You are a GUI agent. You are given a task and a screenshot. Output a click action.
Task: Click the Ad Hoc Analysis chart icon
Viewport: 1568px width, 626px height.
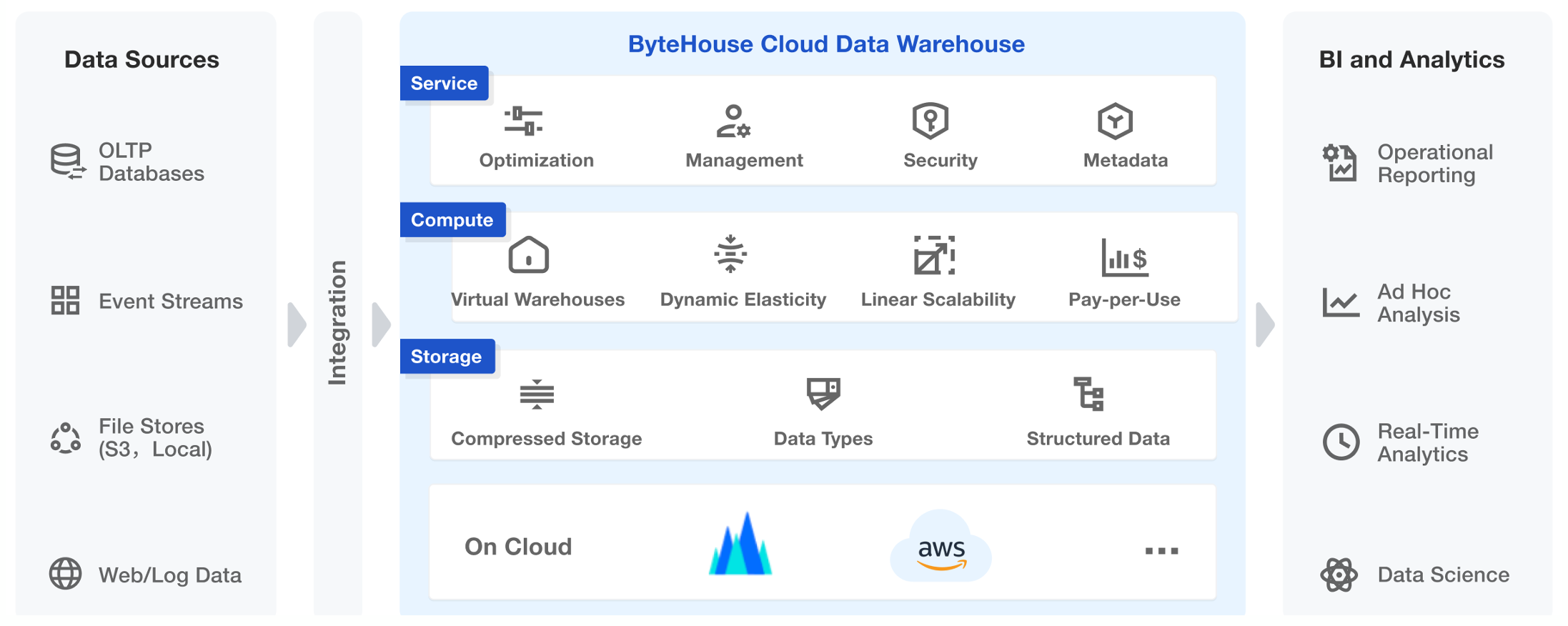coord(1341,302)
